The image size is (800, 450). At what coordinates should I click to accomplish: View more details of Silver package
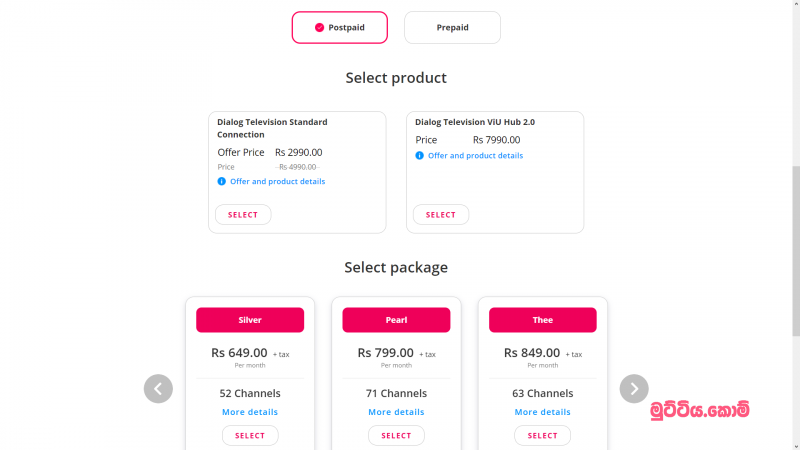click(250, 412)
